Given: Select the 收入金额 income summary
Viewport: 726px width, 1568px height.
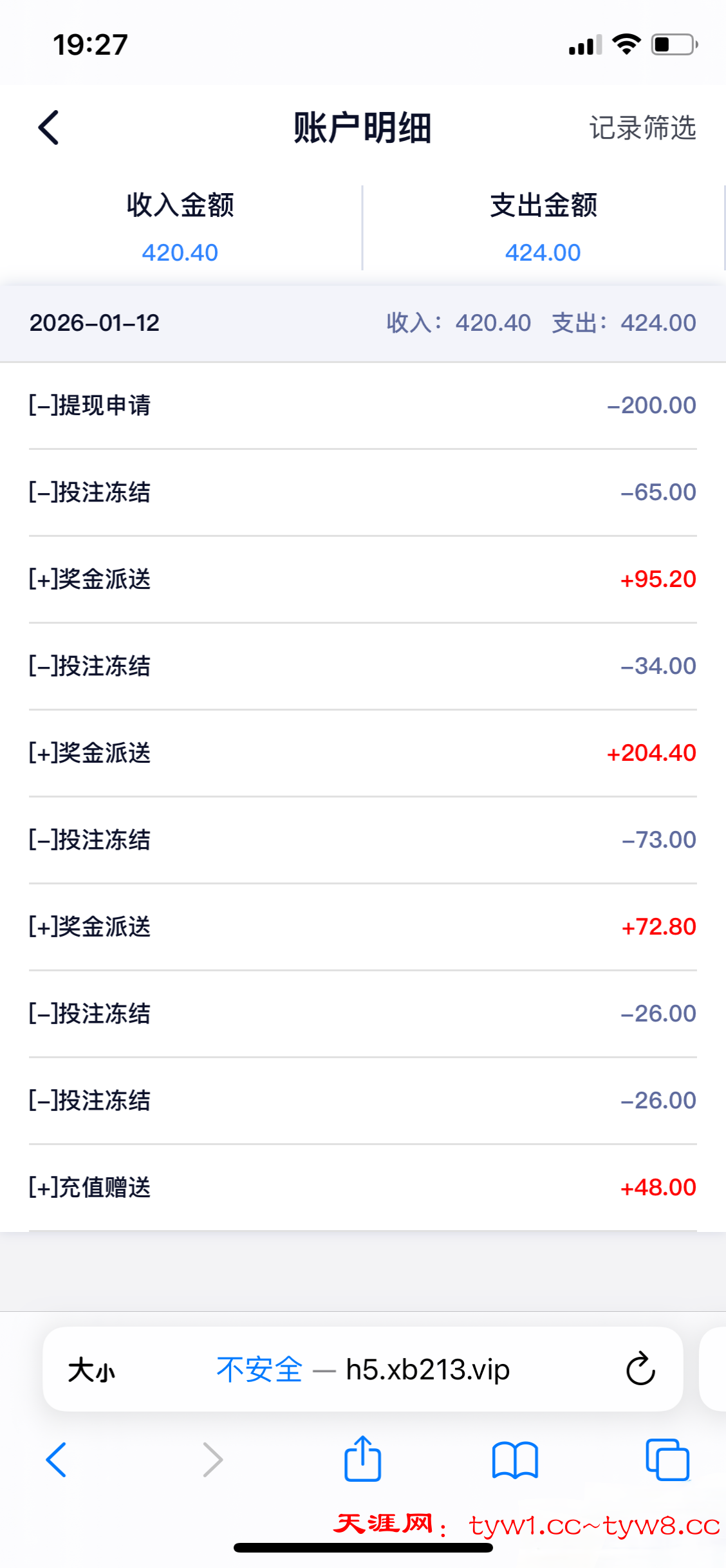Looking at the screenshot, I should [x=180, y=228].
